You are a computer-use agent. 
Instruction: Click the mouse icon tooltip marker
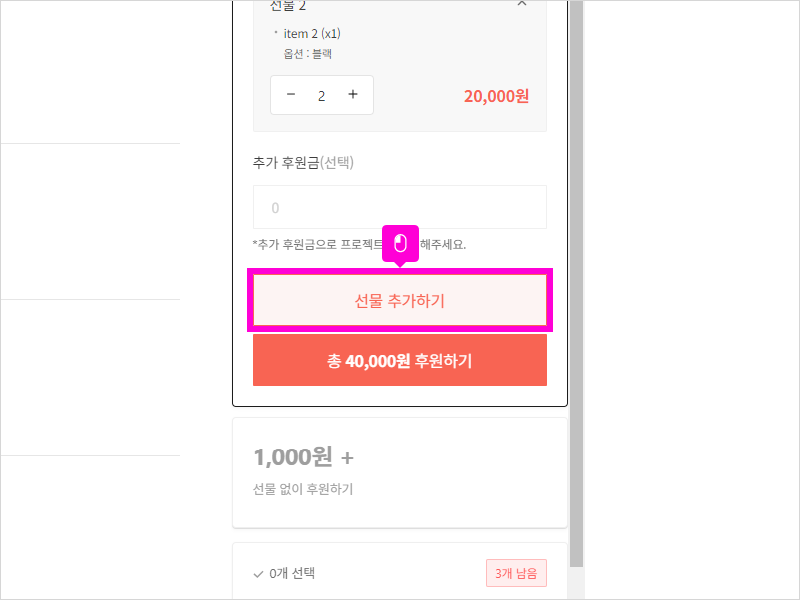point(400,243)
